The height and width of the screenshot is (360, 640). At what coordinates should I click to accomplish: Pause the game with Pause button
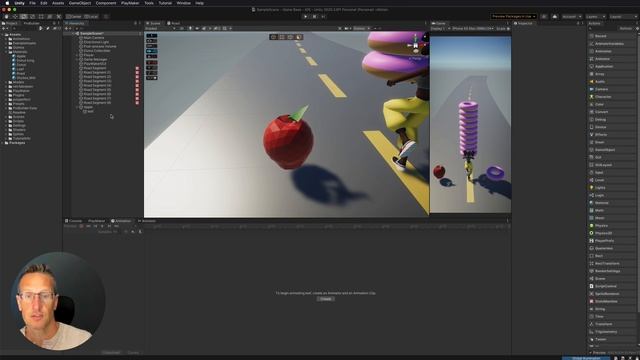314,17
